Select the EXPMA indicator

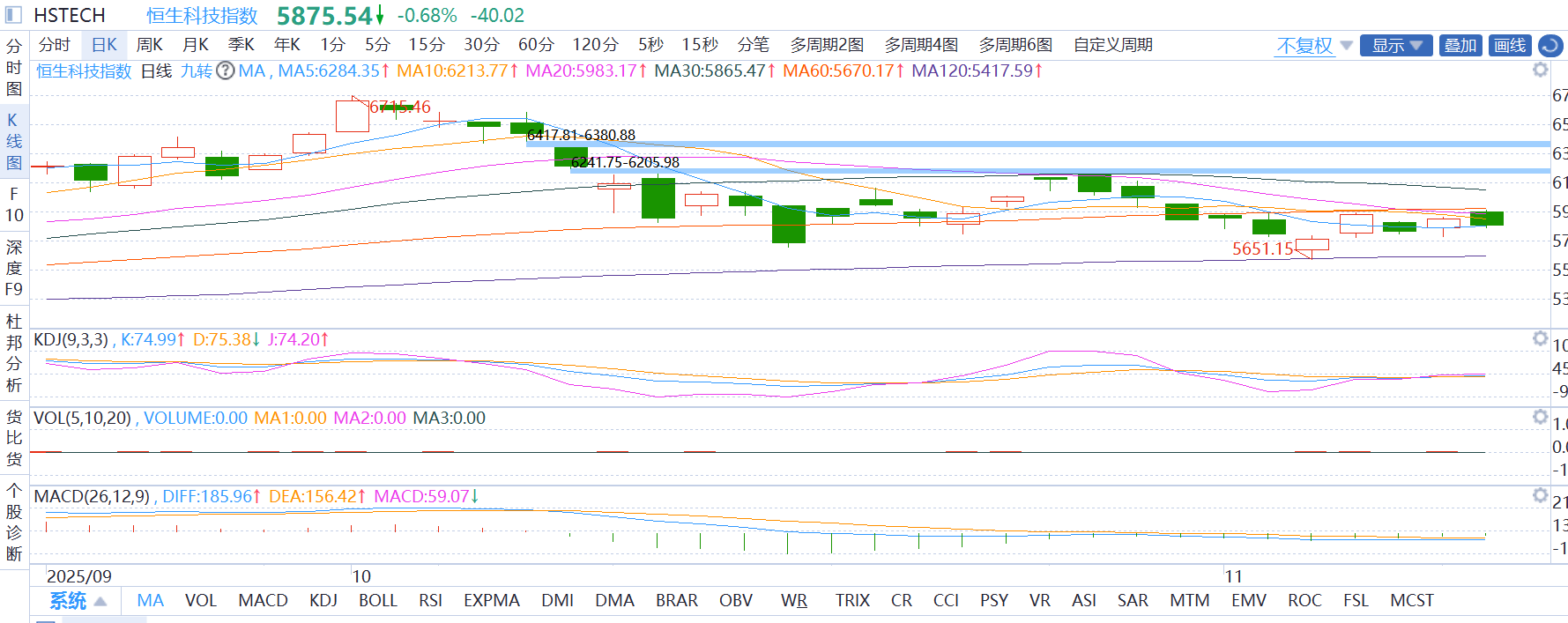point(492,601)
